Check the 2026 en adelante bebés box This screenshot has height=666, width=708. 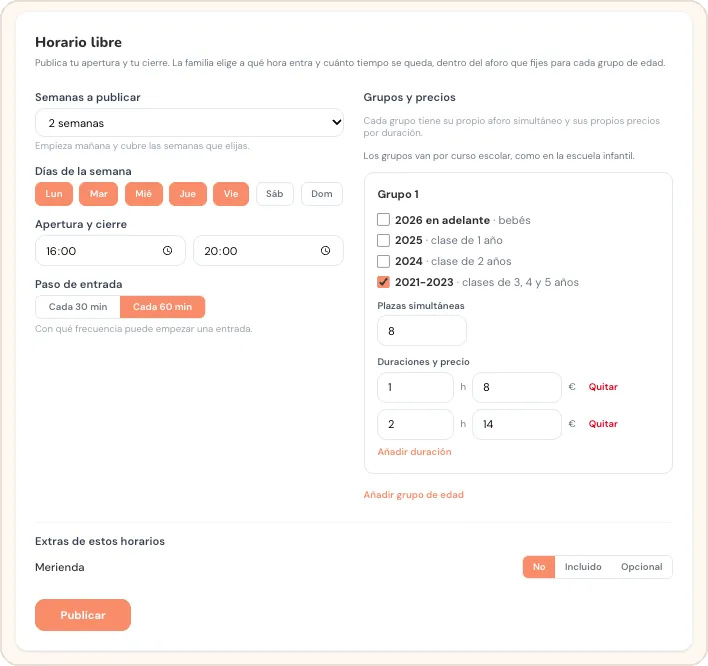383,220
